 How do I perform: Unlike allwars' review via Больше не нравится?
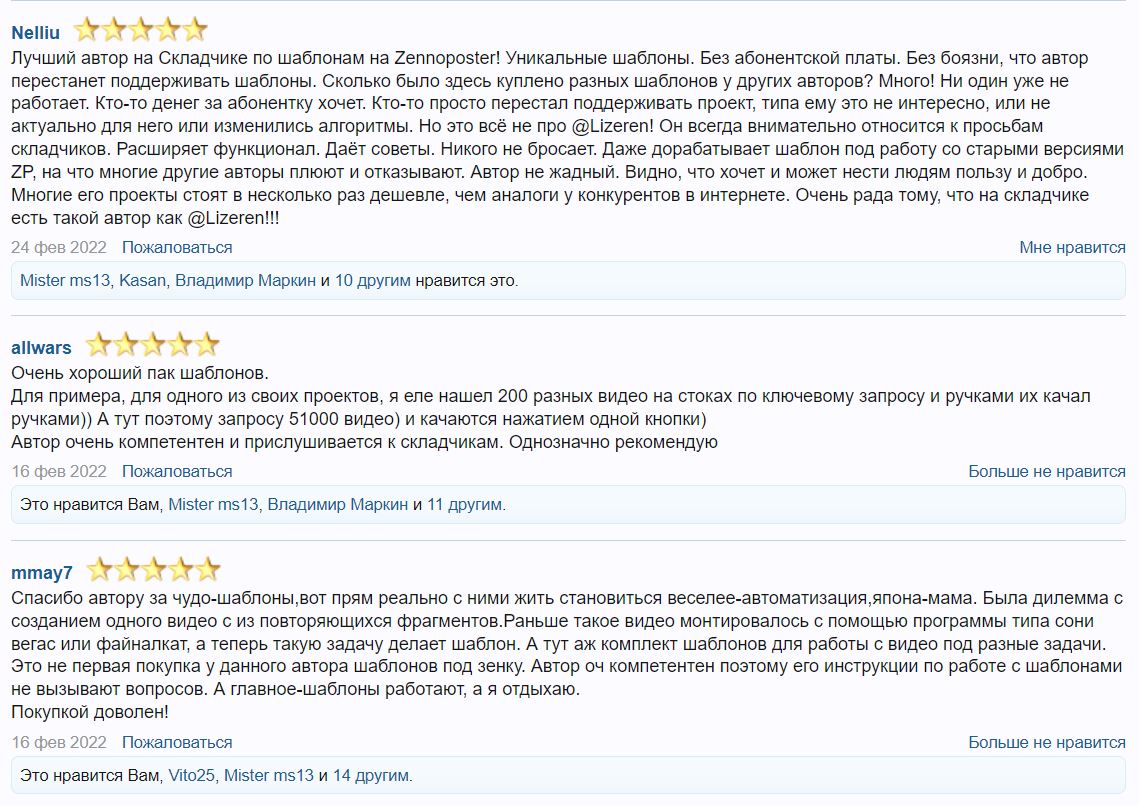click(x=1046, y=471)
